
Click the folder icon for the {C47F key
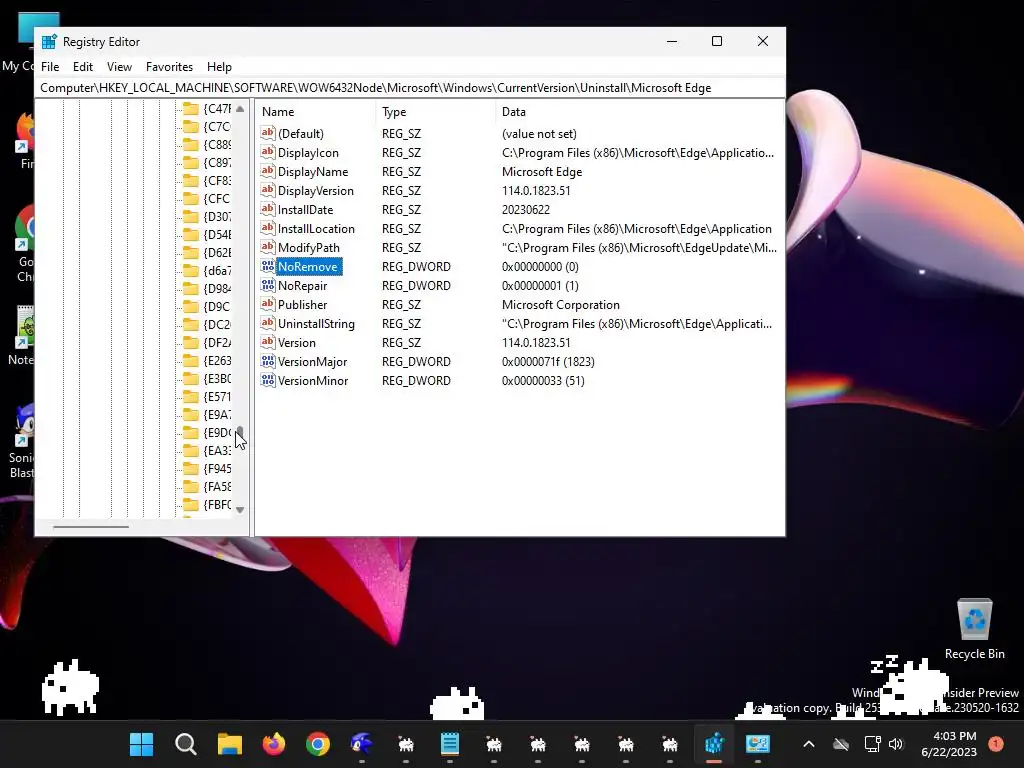191,108
